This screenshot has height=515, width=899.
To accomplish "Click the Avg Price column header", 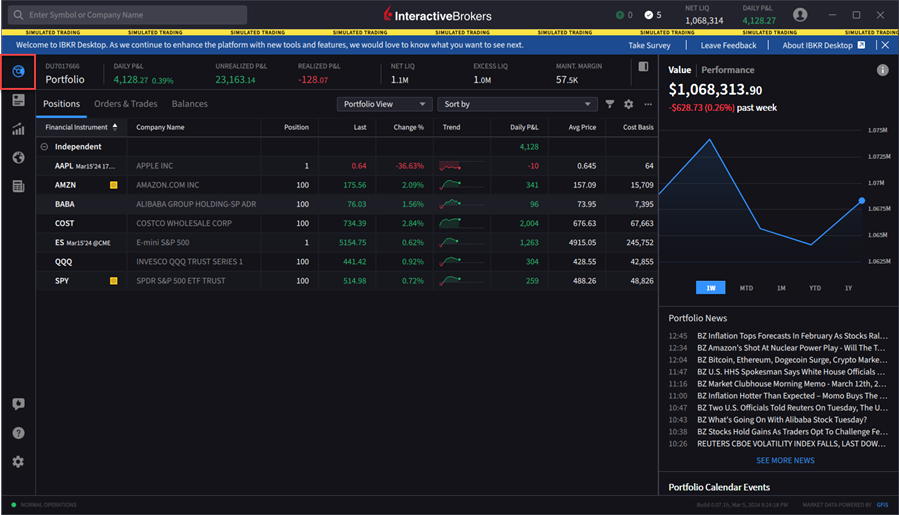I will click(582, 127).
